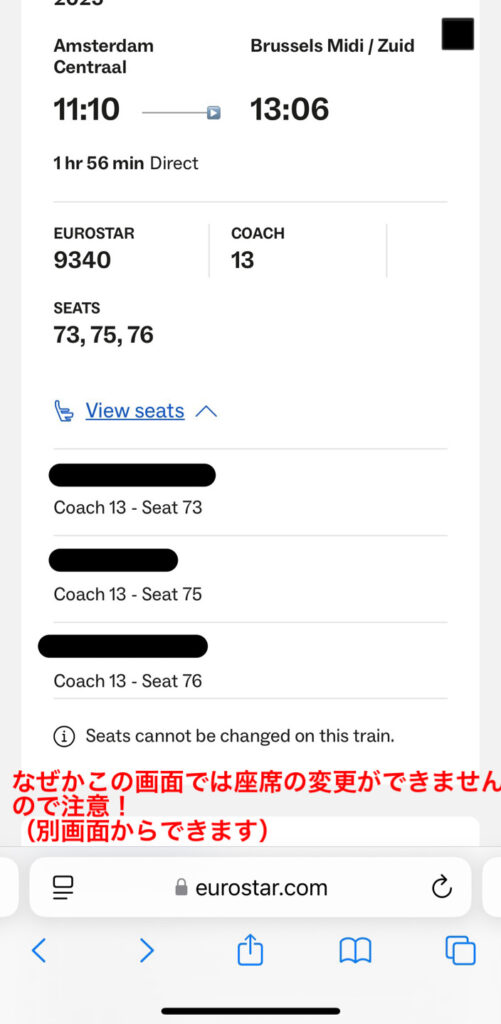501x1024 pixels.
Task: Tap the Safari back arrow
Action: 39,950
